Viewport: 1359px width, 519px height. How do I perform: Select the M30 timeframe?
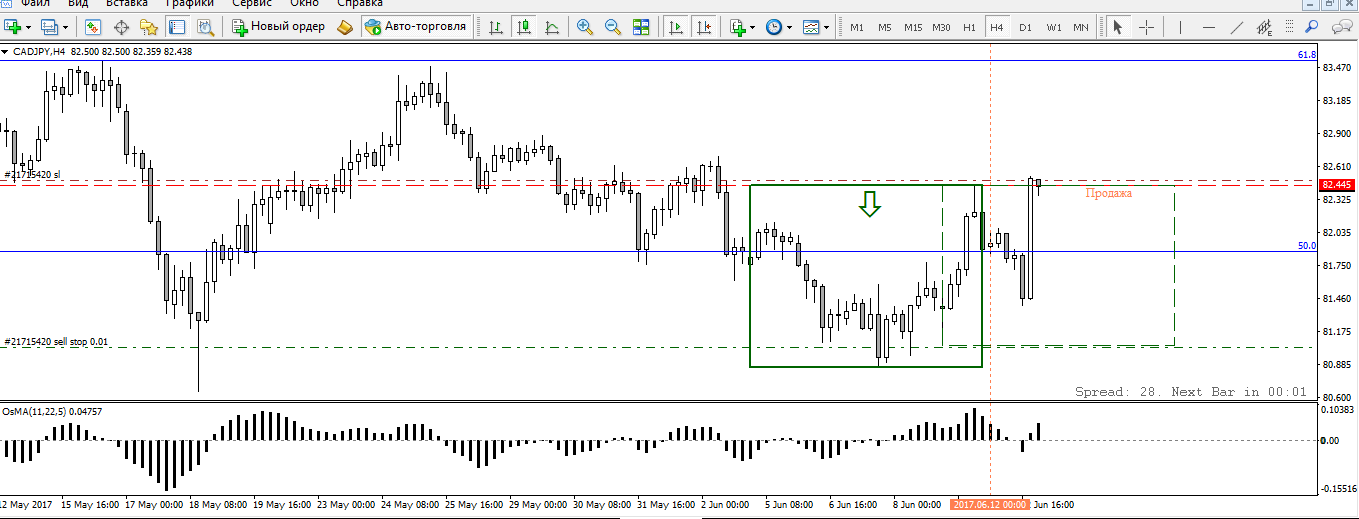(941, 27)
